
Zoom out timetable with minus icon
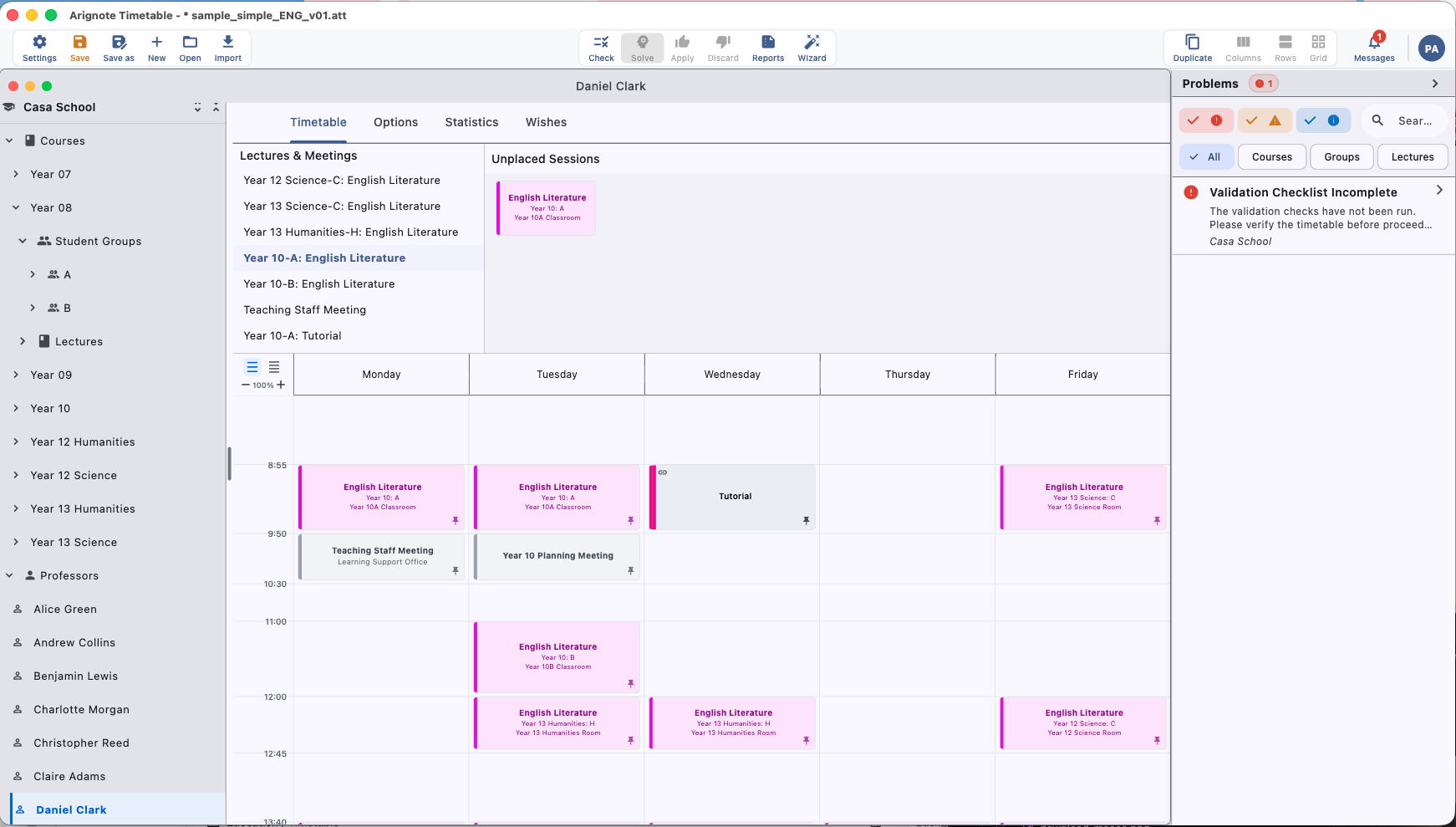click(246, 385)
